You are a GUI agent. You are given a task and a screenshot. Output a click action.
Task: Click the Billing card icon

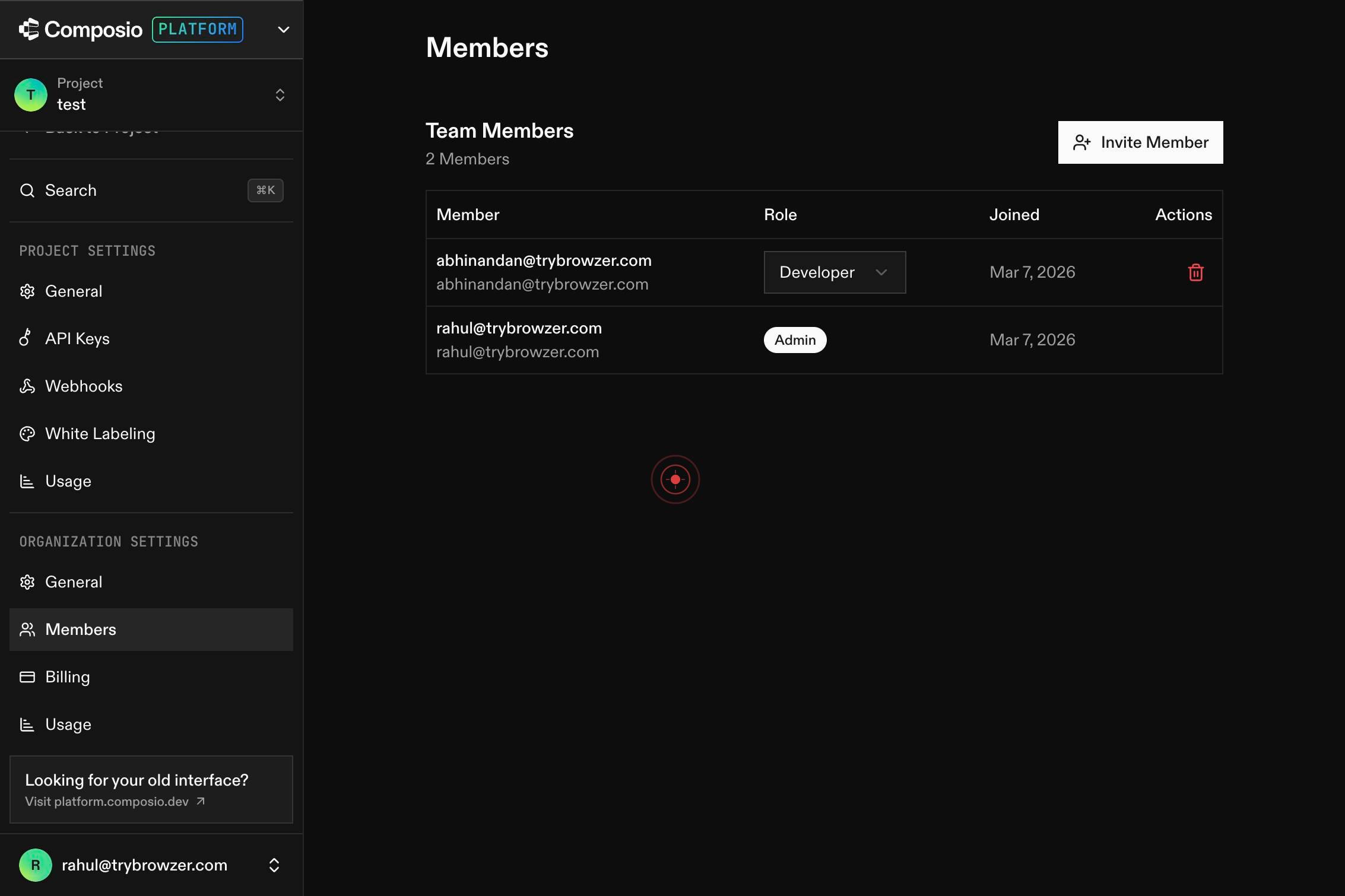[27, 676]
